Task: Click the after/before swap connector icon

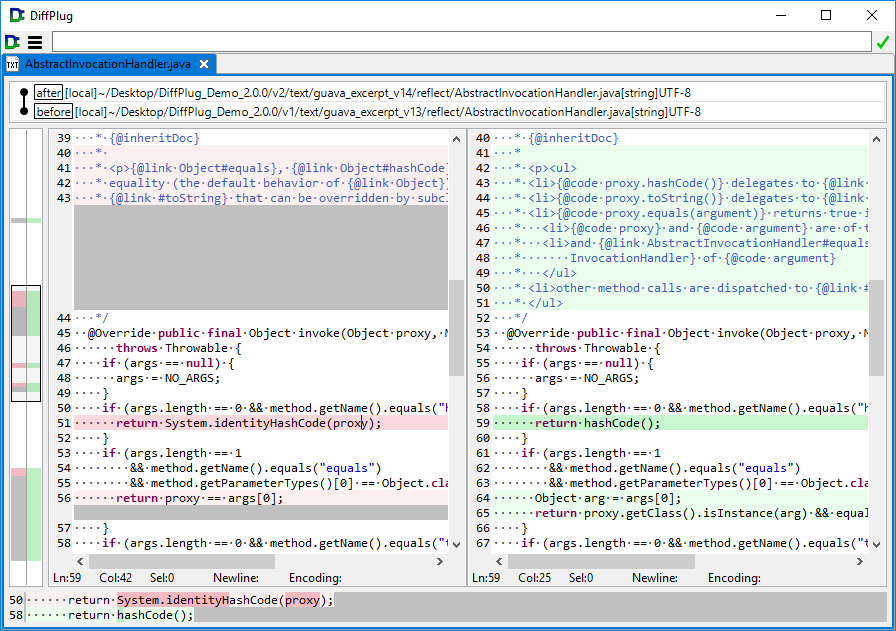Action: point(23,102)
